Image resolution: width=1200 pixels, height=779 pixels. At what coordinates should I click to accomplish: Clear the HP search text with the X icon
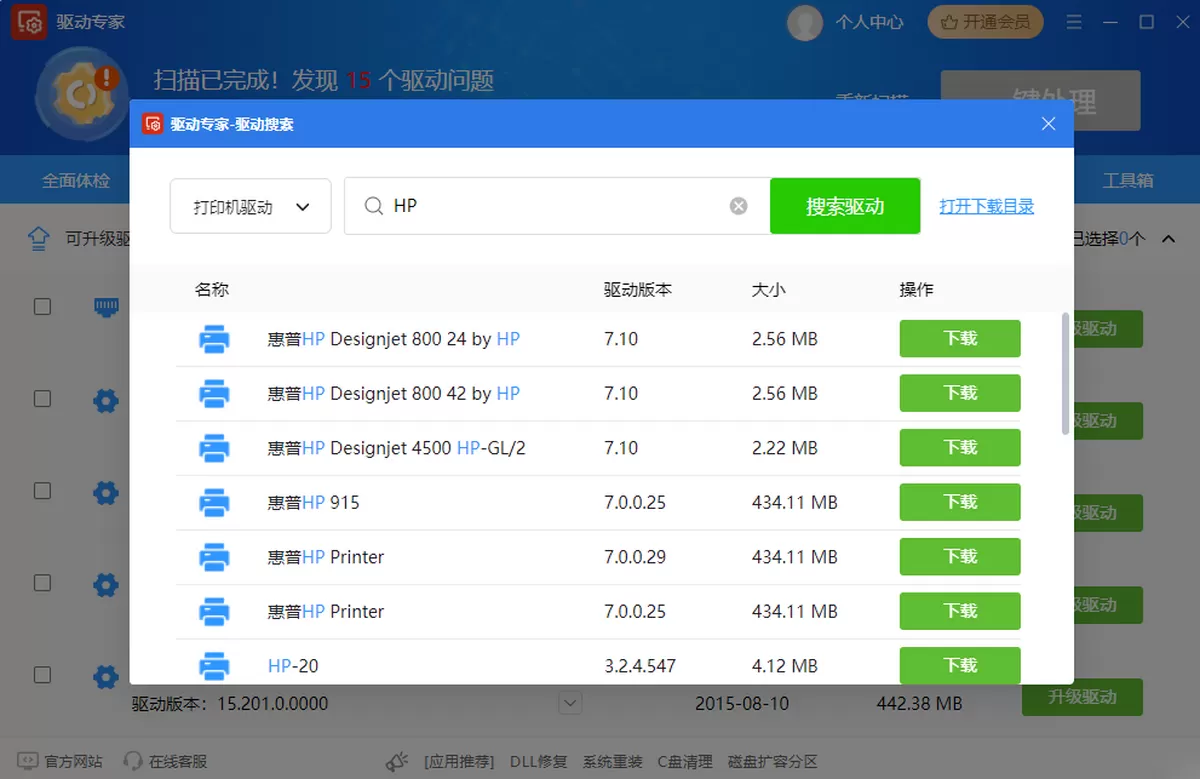[738, 206]
